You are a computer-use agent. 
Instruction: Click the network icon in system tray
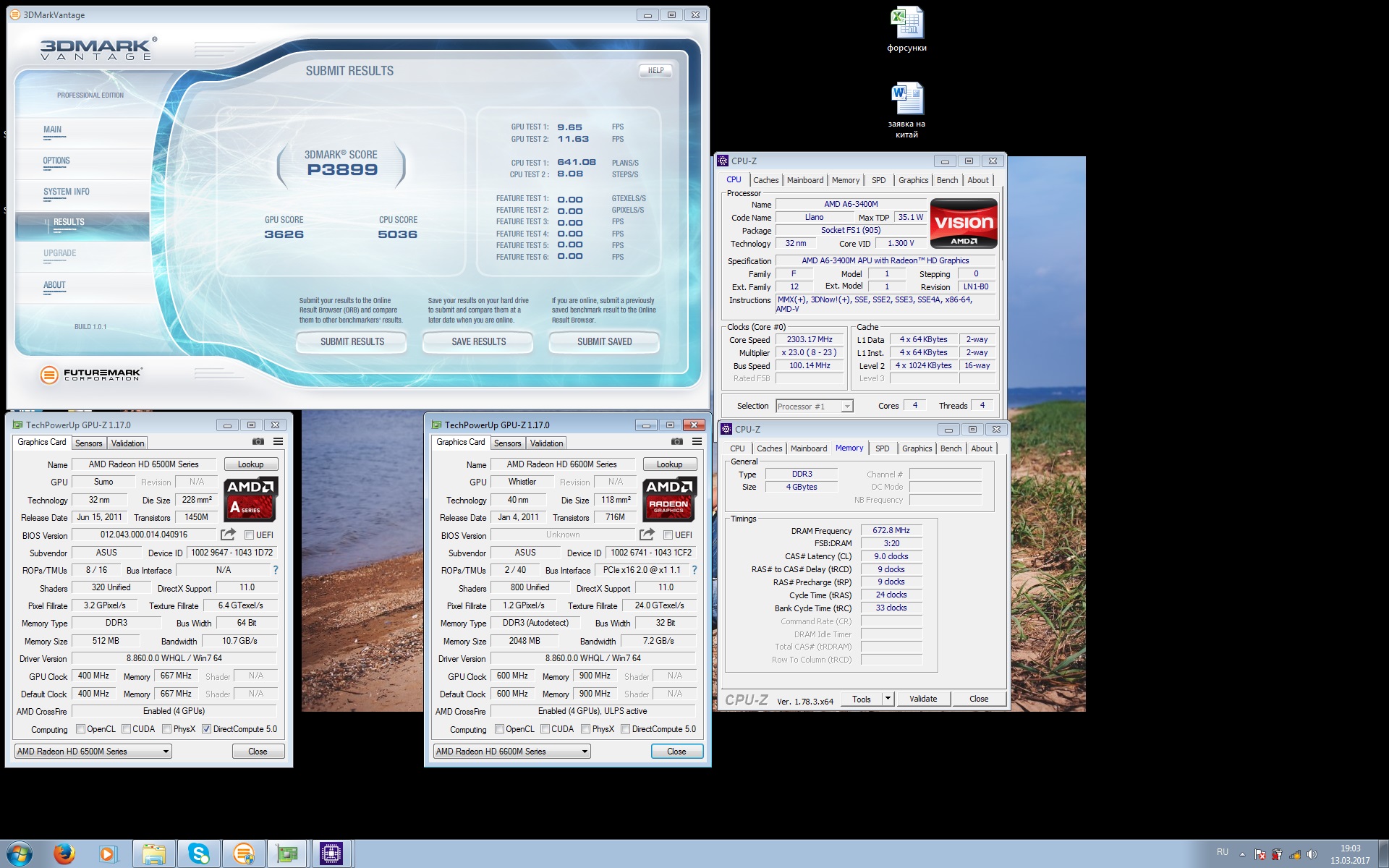point(1294,854)
